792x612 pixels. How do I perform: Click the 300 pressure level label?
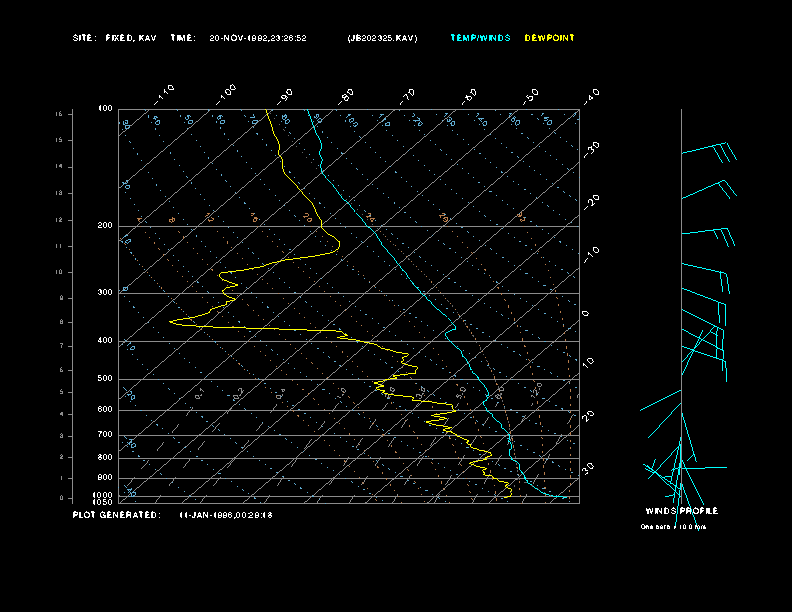pos(105,293)
